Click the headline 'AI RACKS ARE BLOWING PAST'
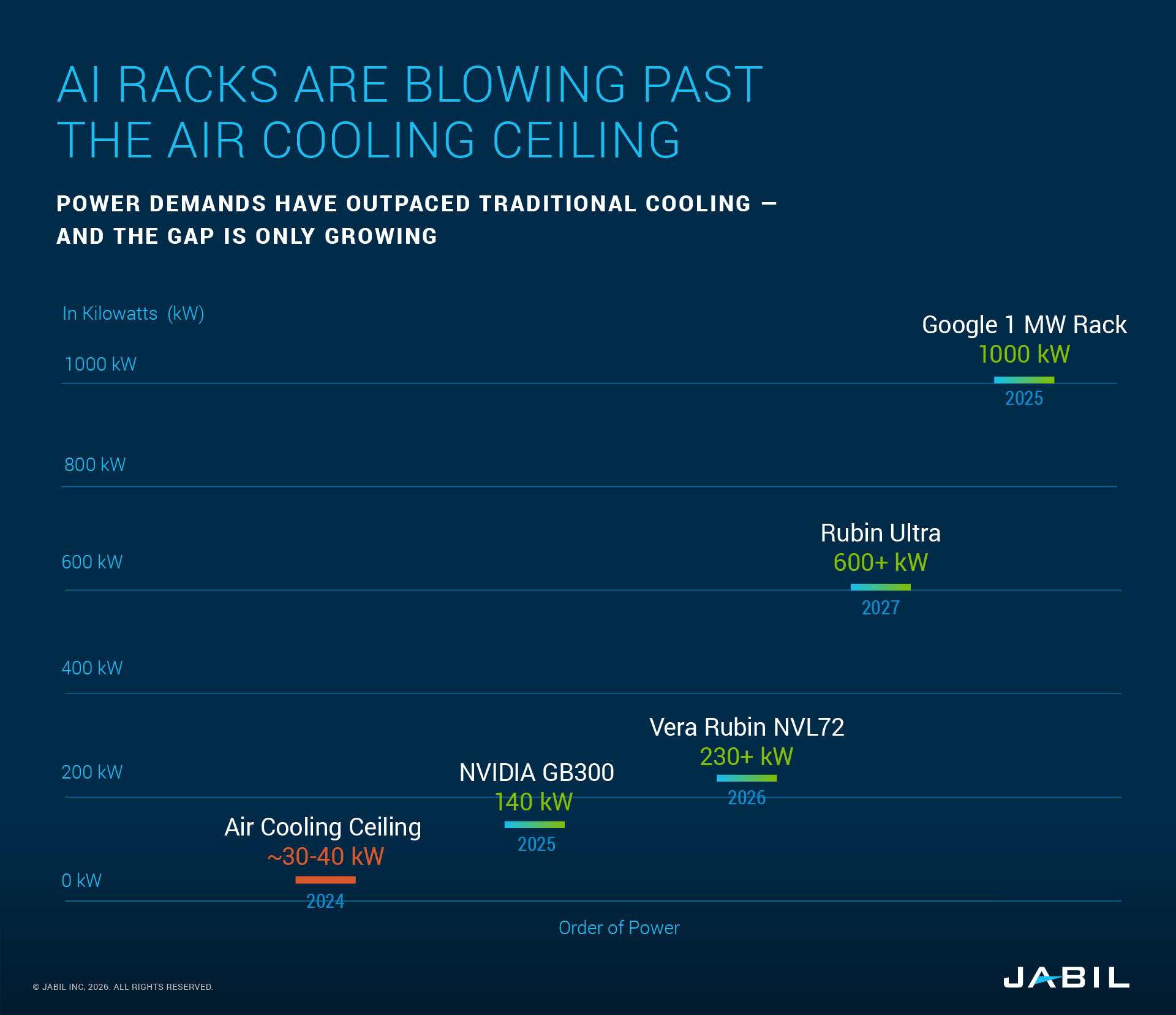 click(410, 85)
